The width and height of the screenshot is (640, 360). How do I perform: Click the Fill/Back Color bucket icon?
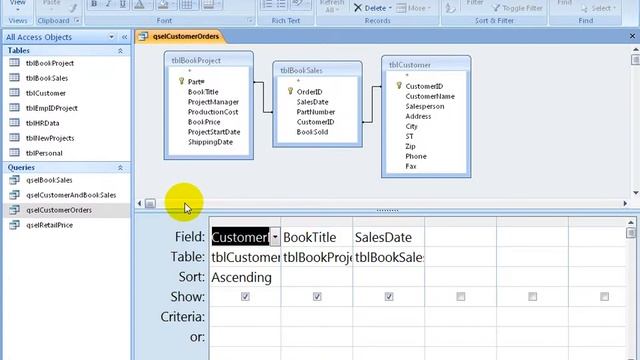pyautogui.click(x=163, y=4)
